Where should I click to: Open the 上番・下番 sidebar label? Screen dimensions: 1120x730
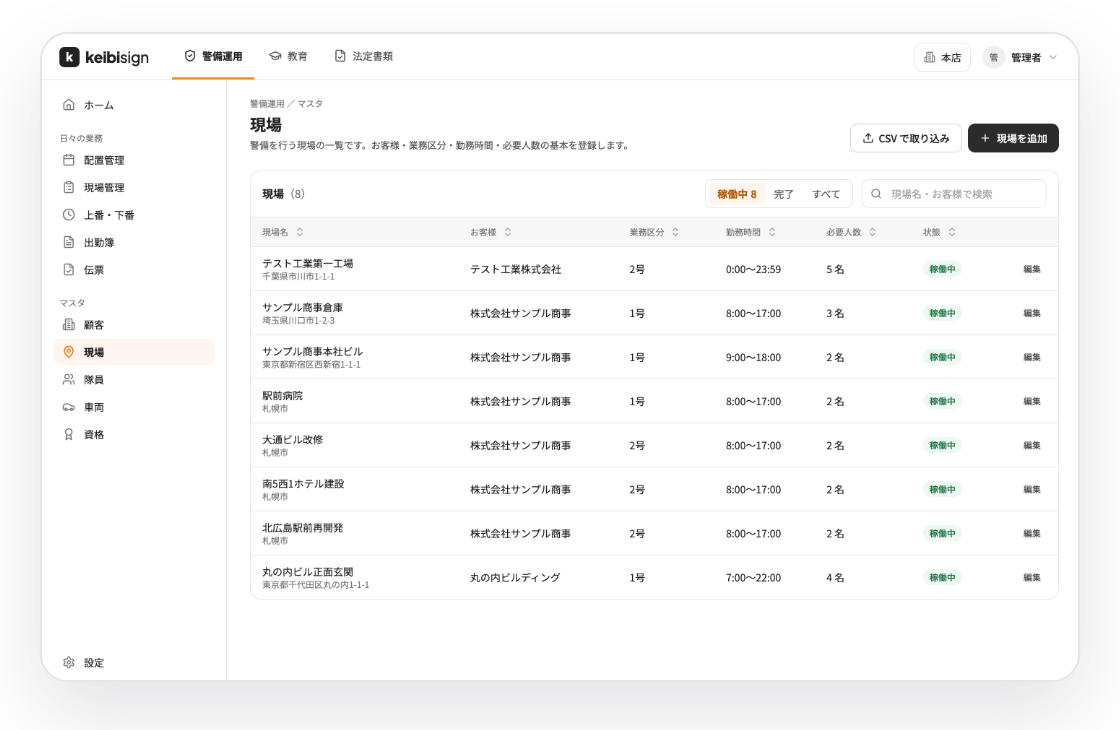109,215
